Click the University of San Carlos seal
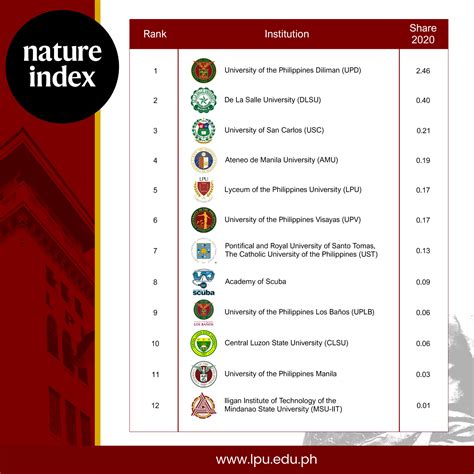This screenshot has height=474, width=474. [x=204, y=130]
